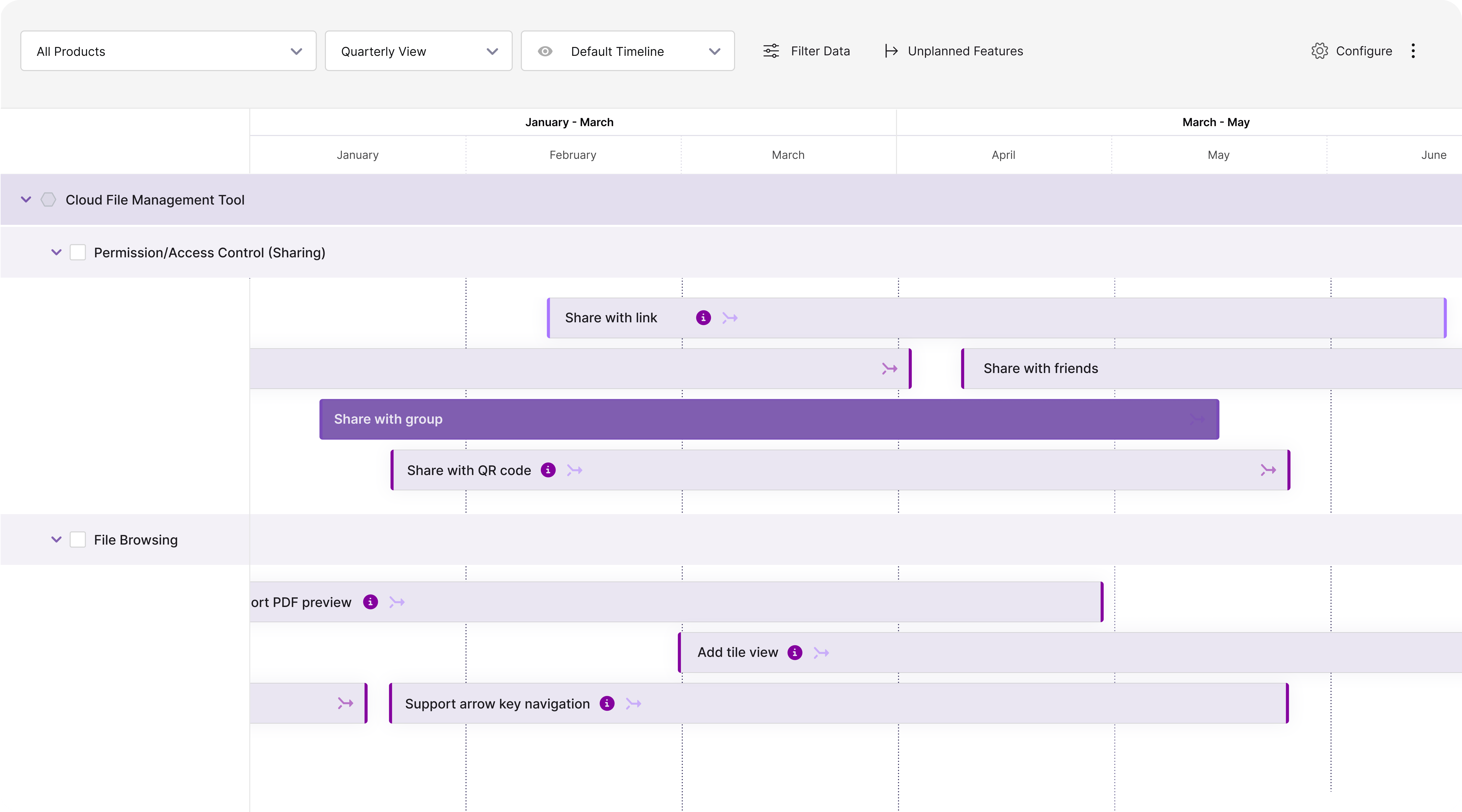Click the Permission/Access Control (Sharing) label
Viewport: 1462px width, 812px height.
(210, 252)
